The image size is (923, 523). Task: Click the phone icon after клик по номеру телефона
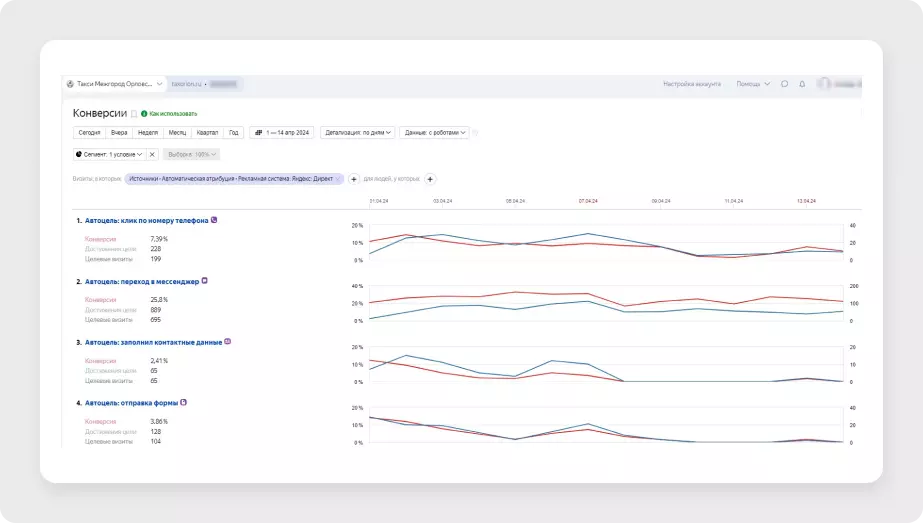click(x=214, y=220)
